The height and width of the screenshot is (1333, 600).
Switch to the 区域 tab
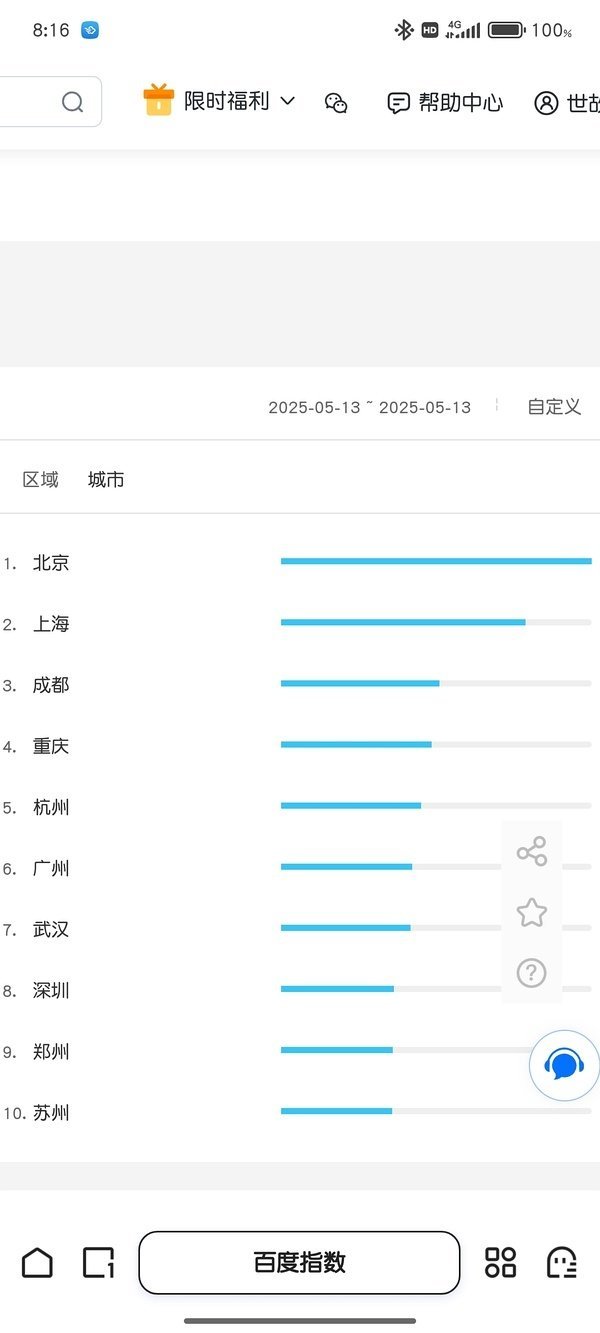pos(41,480)
